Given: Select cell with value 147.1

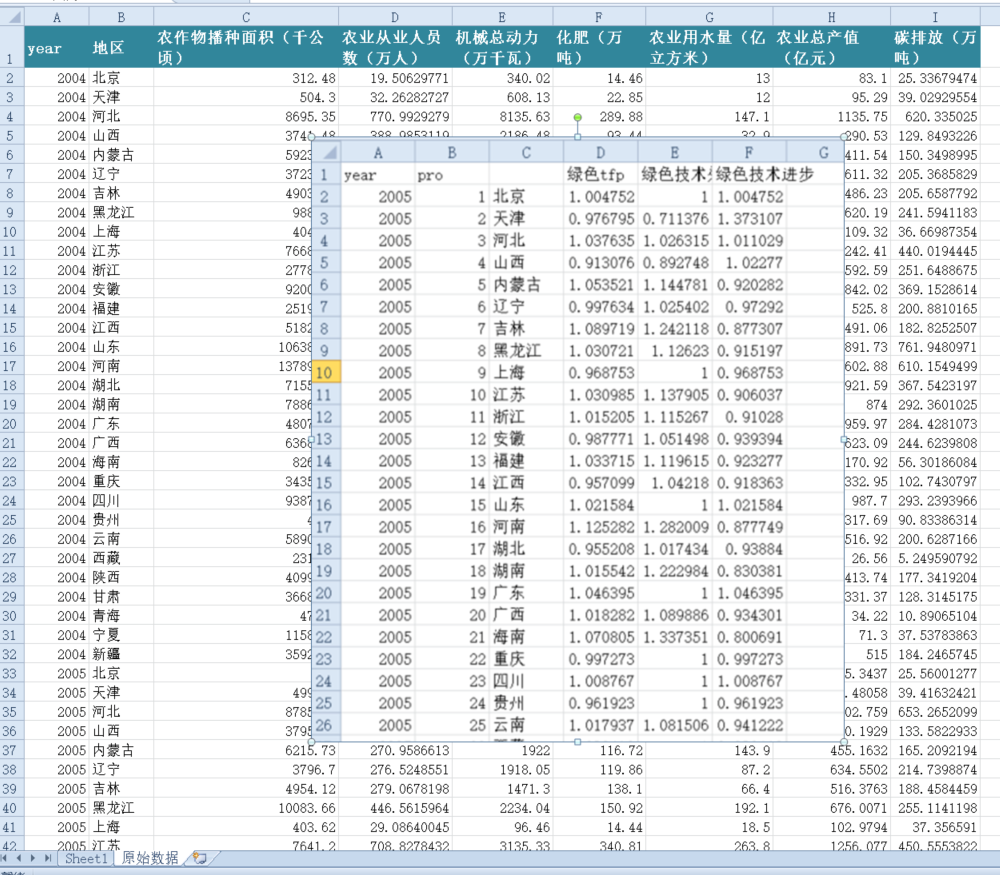Looking at the screenshot, I should click(709, 117).
